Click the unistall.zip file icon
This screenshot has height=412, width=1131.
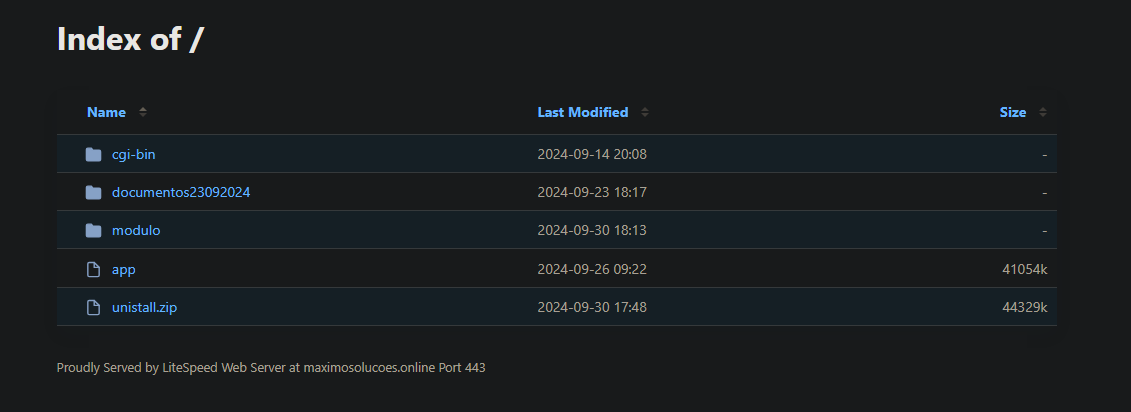coord(94,307)
